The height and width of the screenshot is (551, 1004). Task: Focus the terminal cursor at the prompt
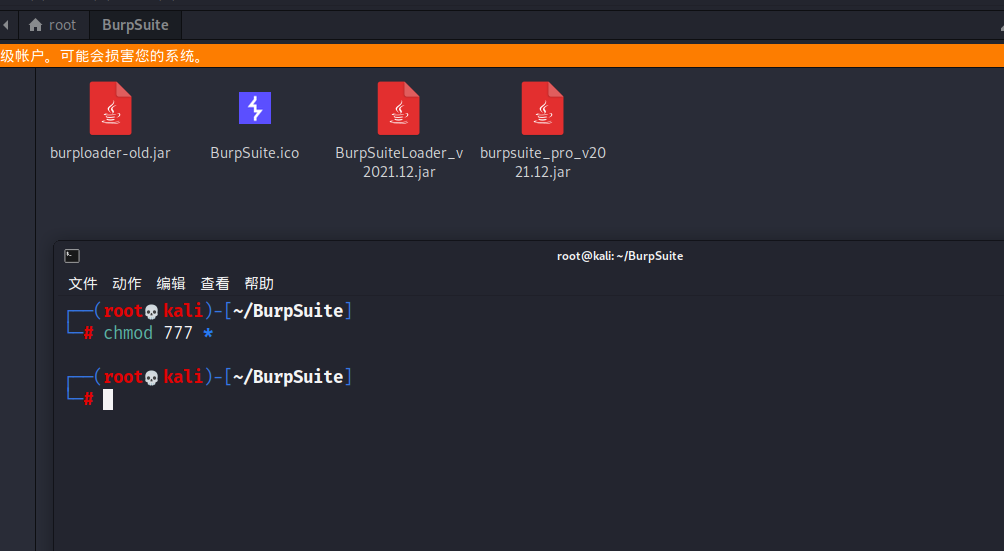click(108, 400)
